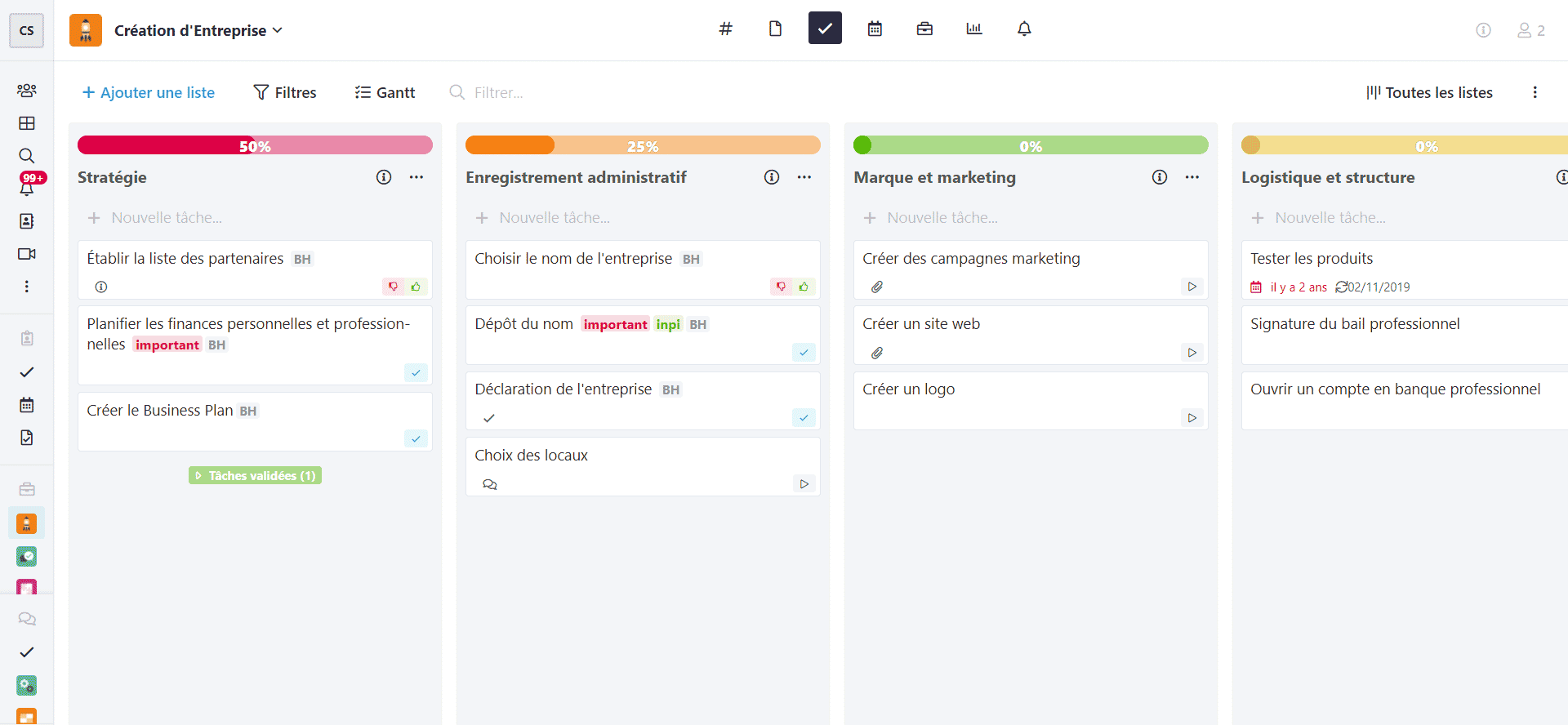Open Marque et marketing list options menu

(1192, 177)
